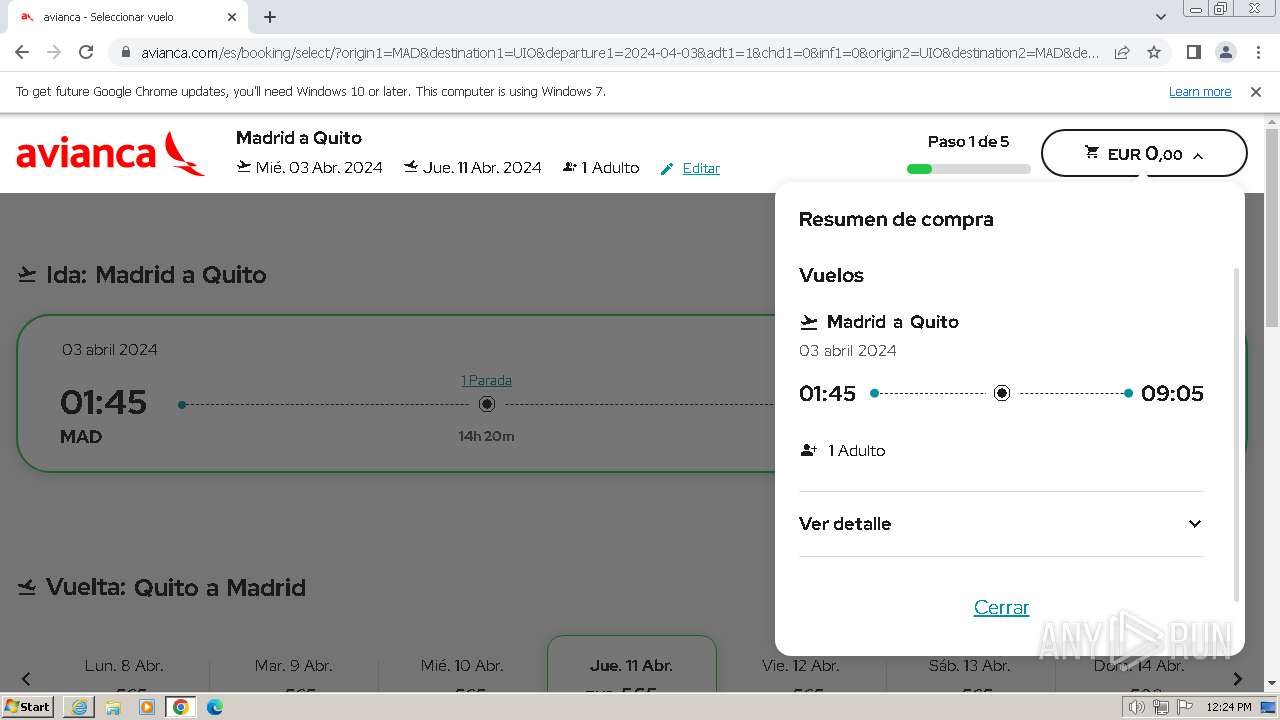Click the stopover marker in Resumen de compra

(1002, 393)
